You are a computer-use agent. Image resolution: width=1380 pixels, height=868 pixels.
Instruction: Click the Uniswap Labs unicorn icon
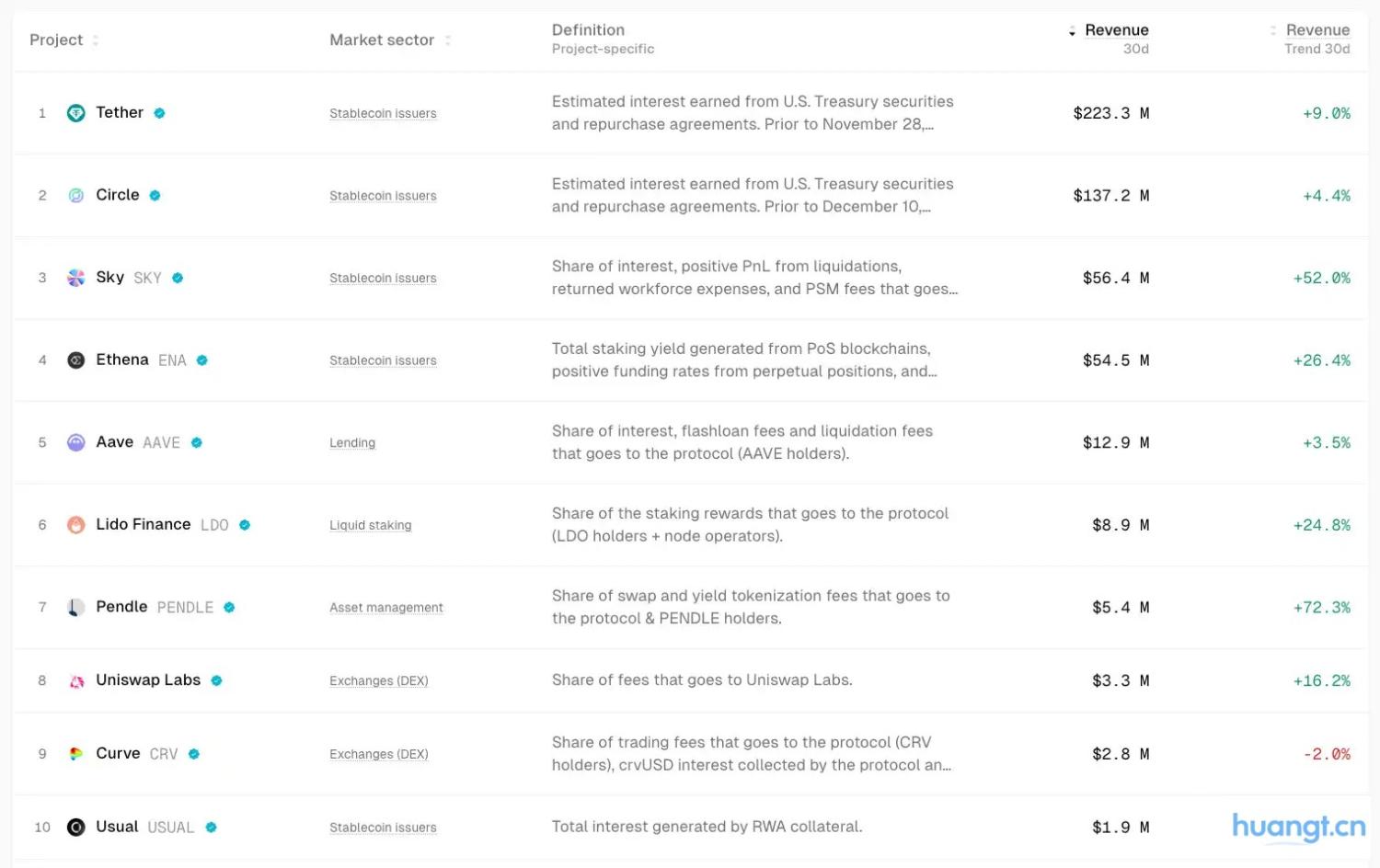76,681
